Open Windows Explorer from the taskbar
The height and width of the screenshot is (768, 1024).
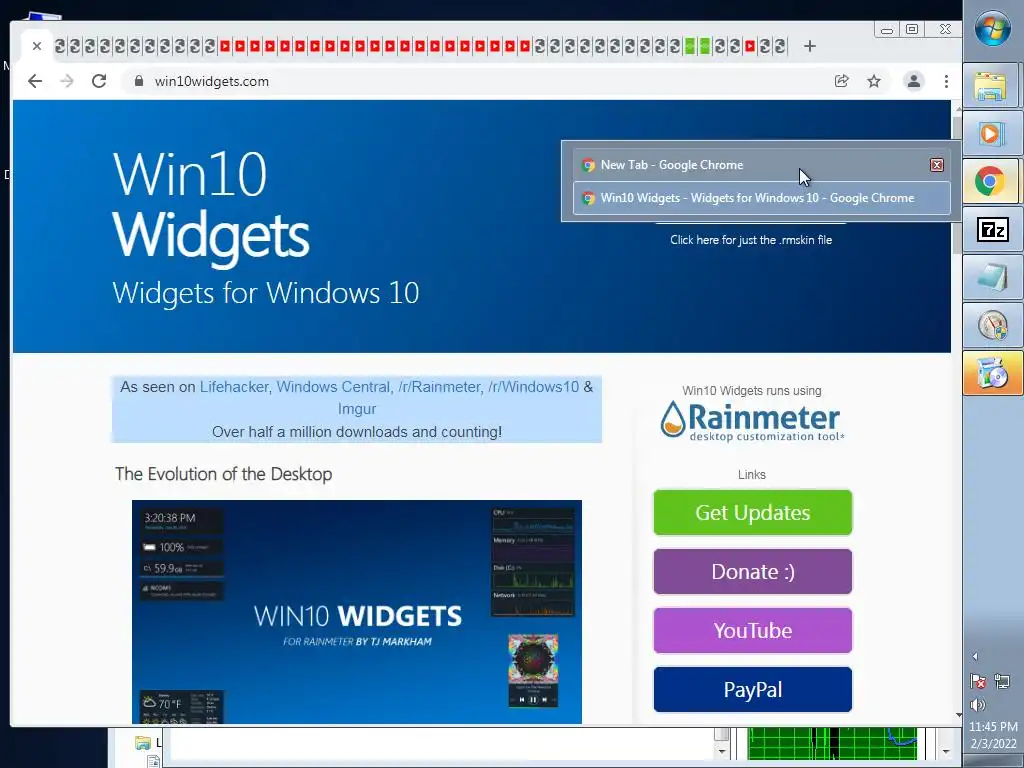tap(990, 86)
